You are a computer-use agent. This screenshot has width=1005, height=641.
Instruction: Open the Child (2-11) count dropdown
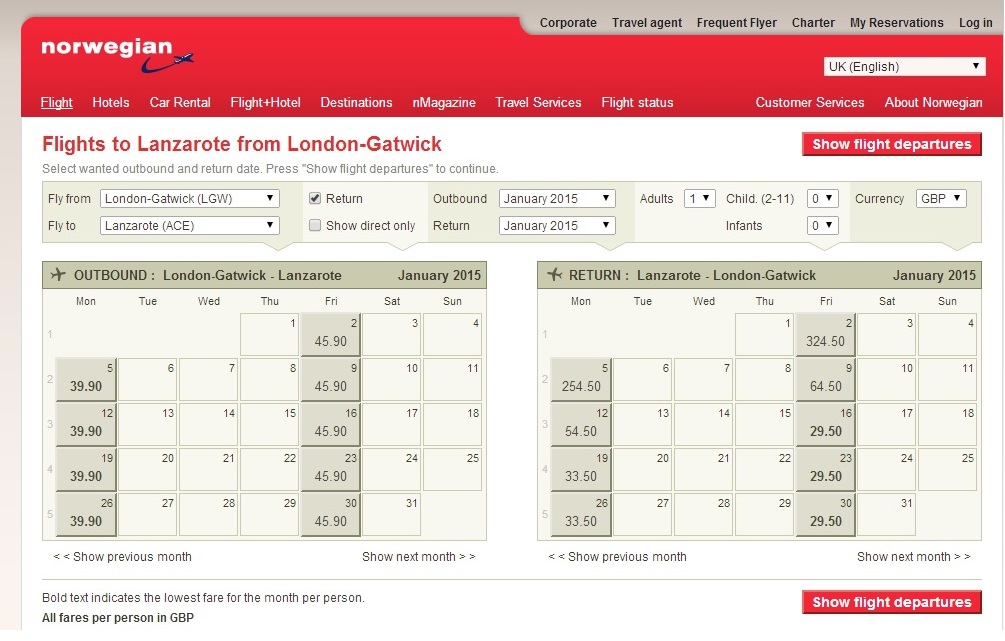point(822,199)
